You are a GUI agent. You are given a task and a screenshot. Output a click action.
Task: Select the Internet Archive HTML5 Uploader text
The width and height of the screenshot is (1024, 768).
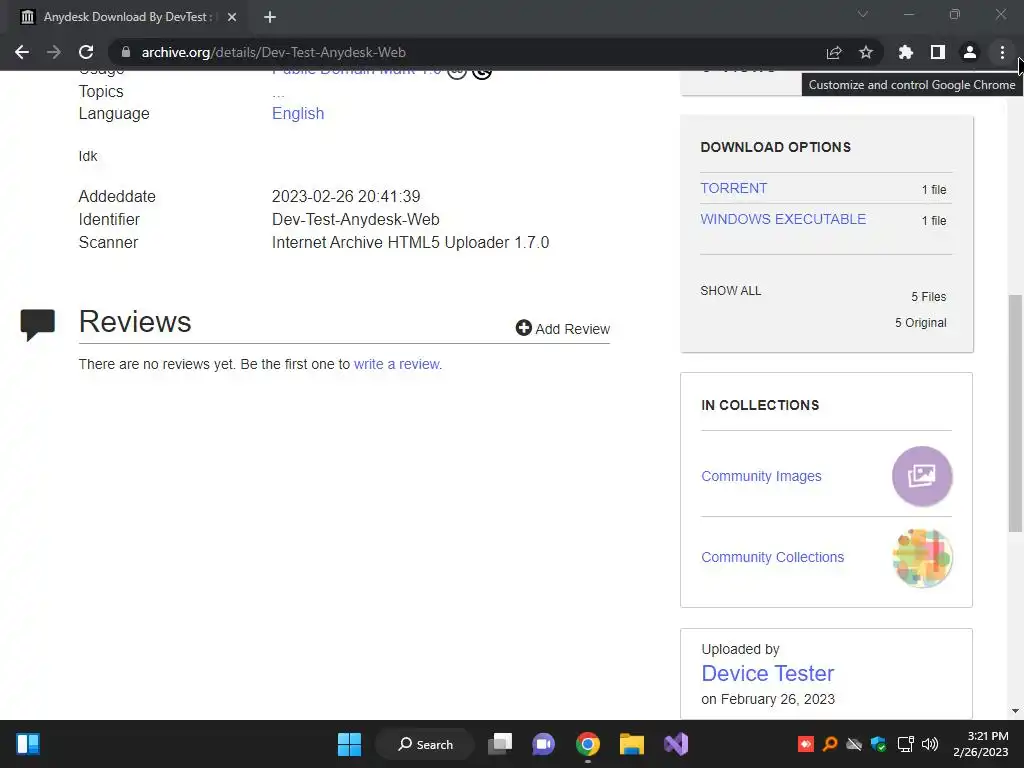[x=411, y=242]
